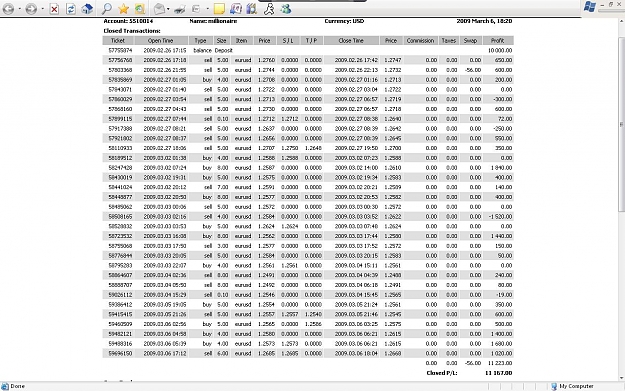Expand the Edit button dropdown arrow
The height and width of the screenshot is (391, 625).
tap(207, 9)
